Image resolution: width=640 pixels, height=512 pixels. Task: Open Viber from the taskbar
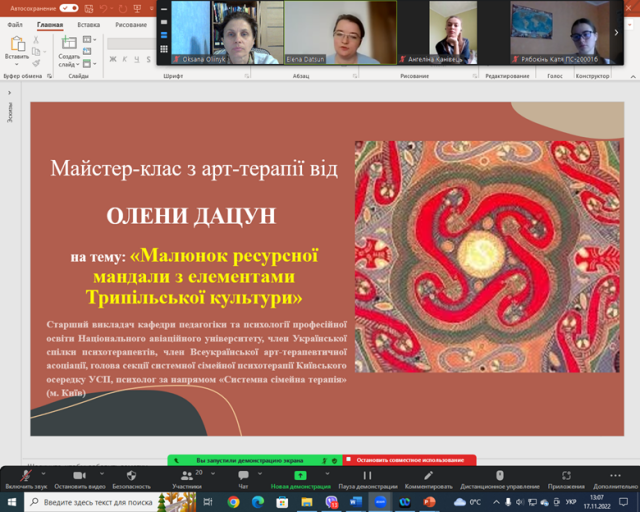click(331, 502)
